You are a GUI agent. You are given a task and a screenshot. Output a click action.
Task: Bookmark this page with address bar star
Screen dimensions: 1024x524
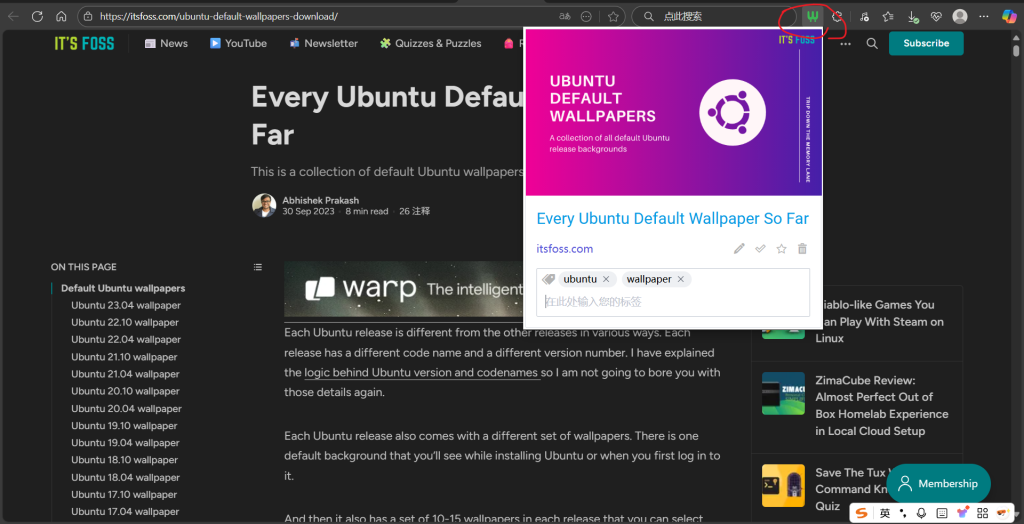[x=613, y=17]
